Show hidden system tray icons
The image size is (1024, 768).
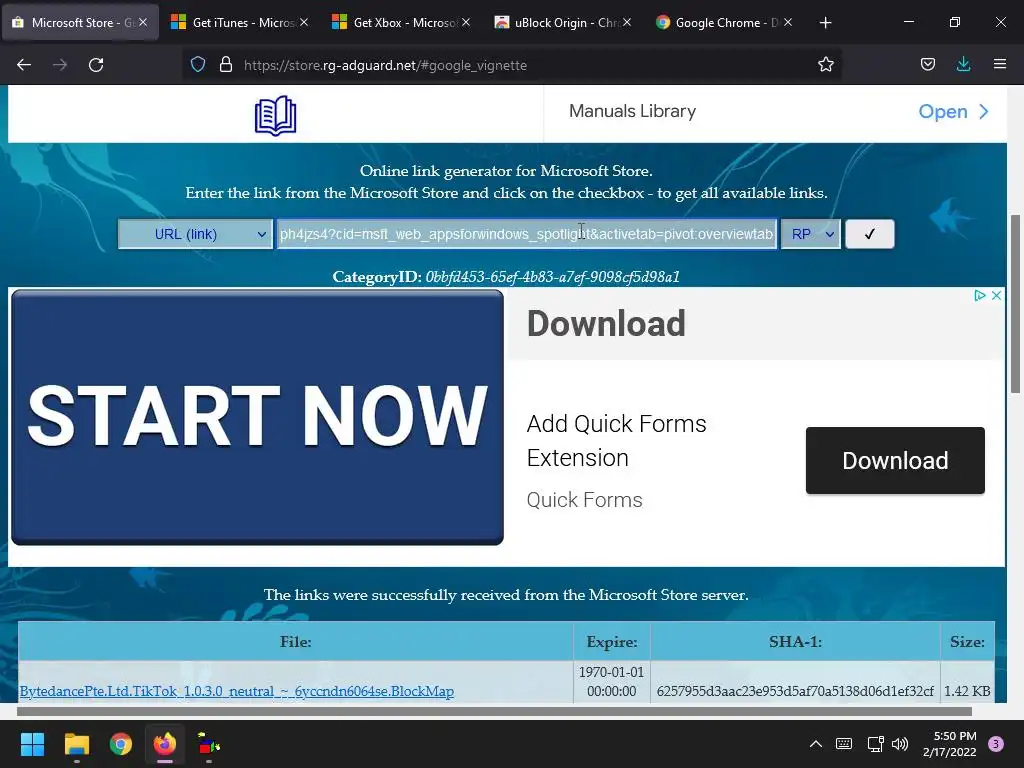click(816, 744)
